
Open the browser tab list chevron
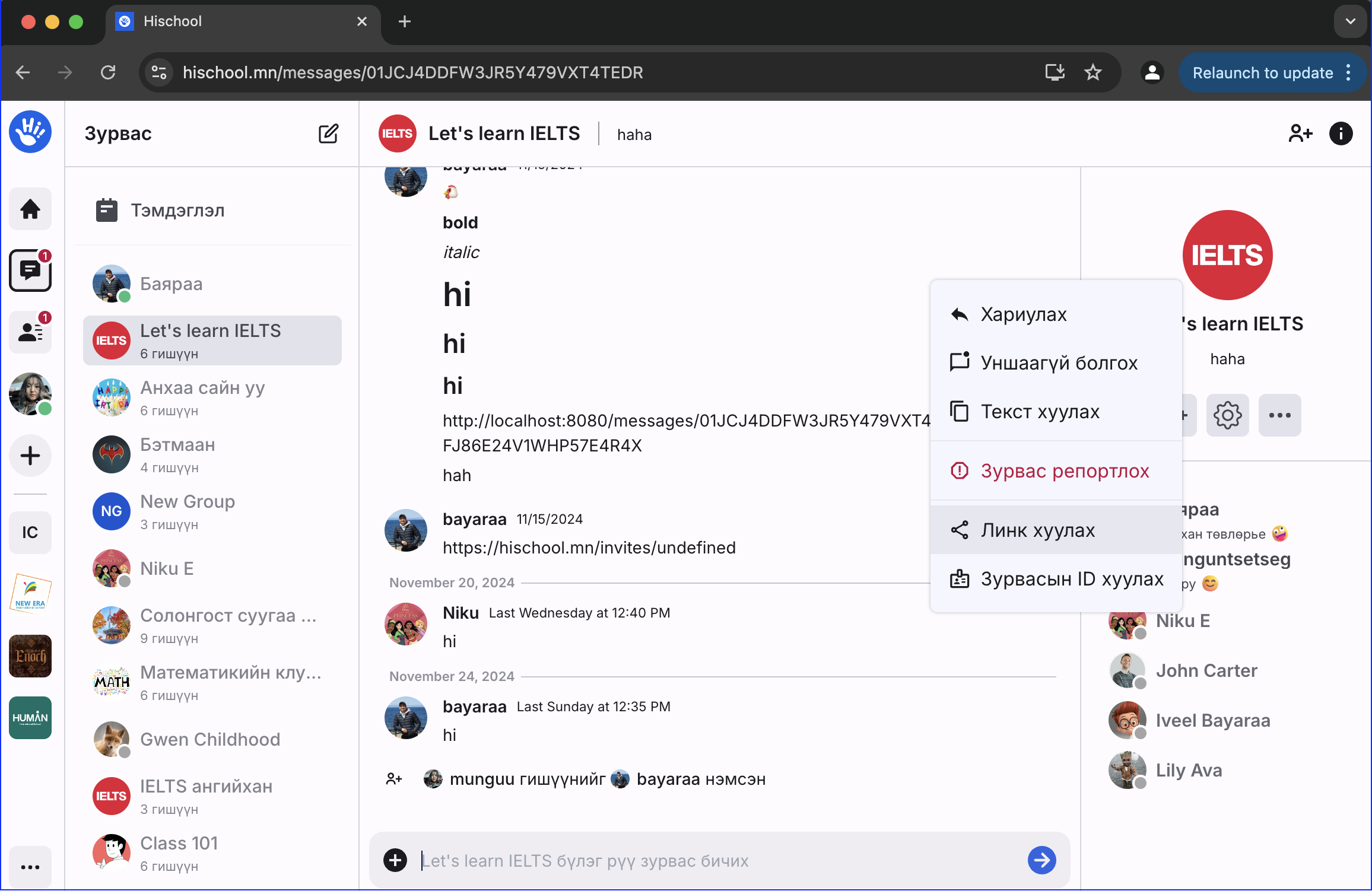1350,21
